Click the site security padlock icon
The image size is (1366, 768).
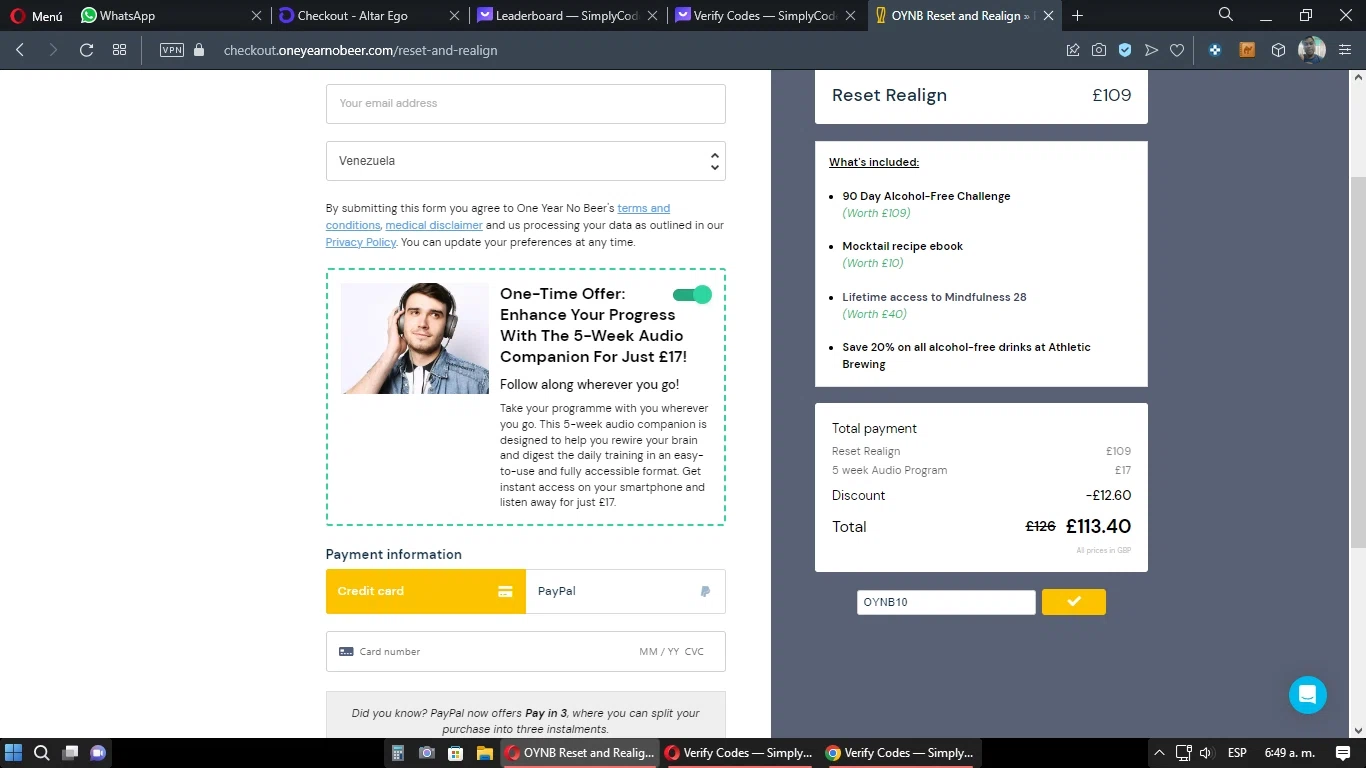click(199, 50)
